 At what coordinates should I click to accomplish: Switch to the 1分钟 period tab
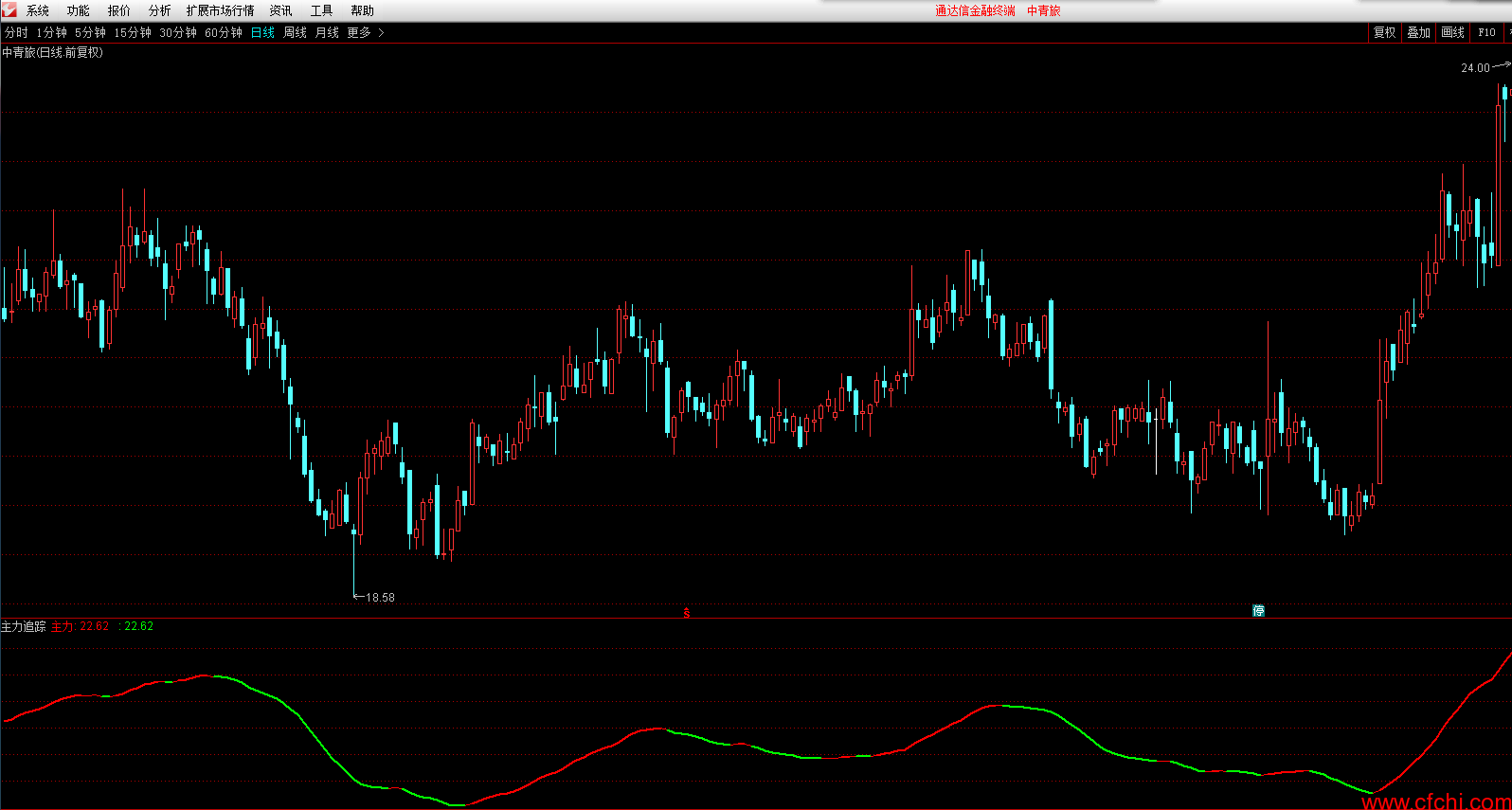(x=52, y=32)
